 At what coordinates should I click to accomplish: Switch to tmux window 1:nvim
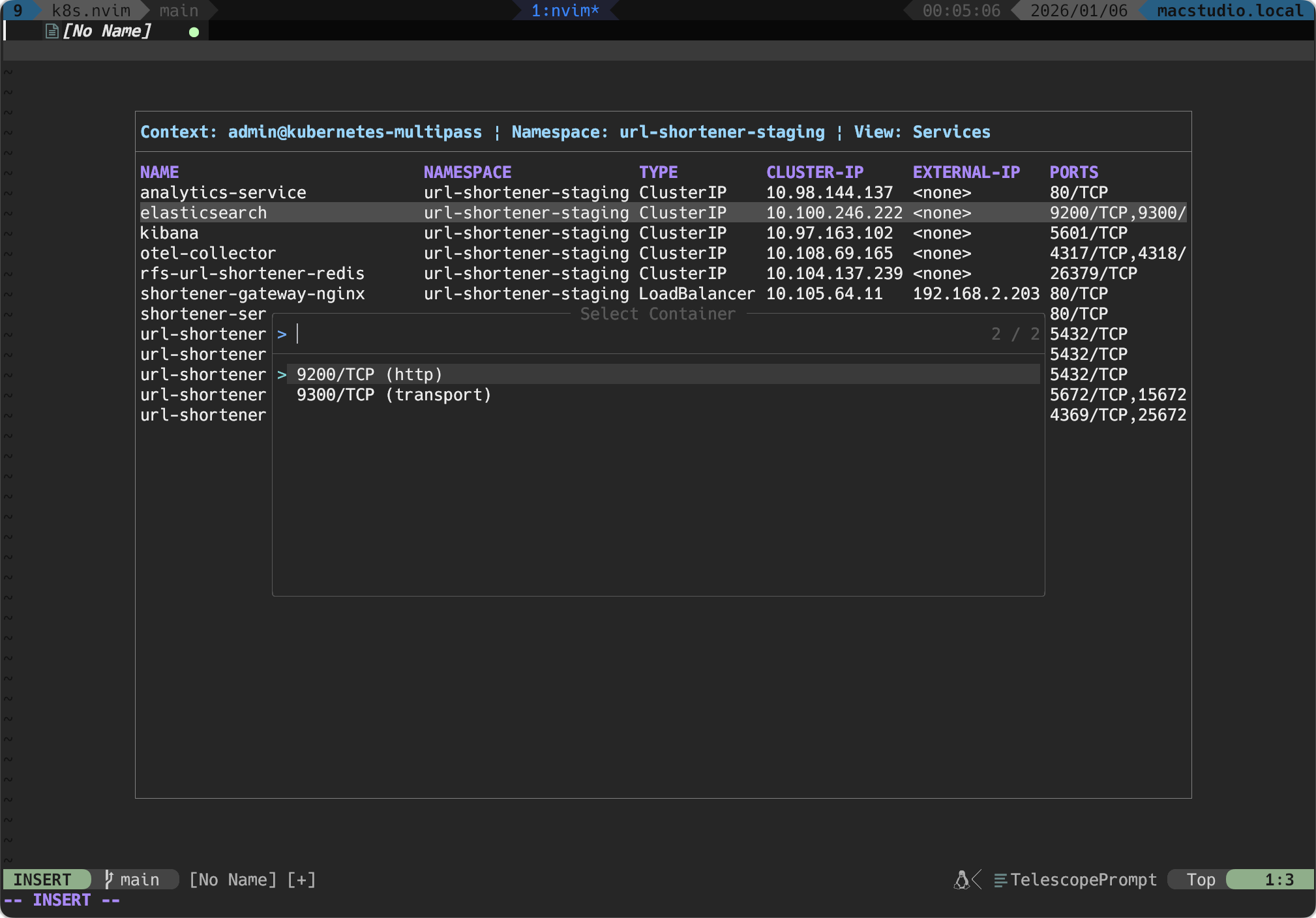[565, 10]
